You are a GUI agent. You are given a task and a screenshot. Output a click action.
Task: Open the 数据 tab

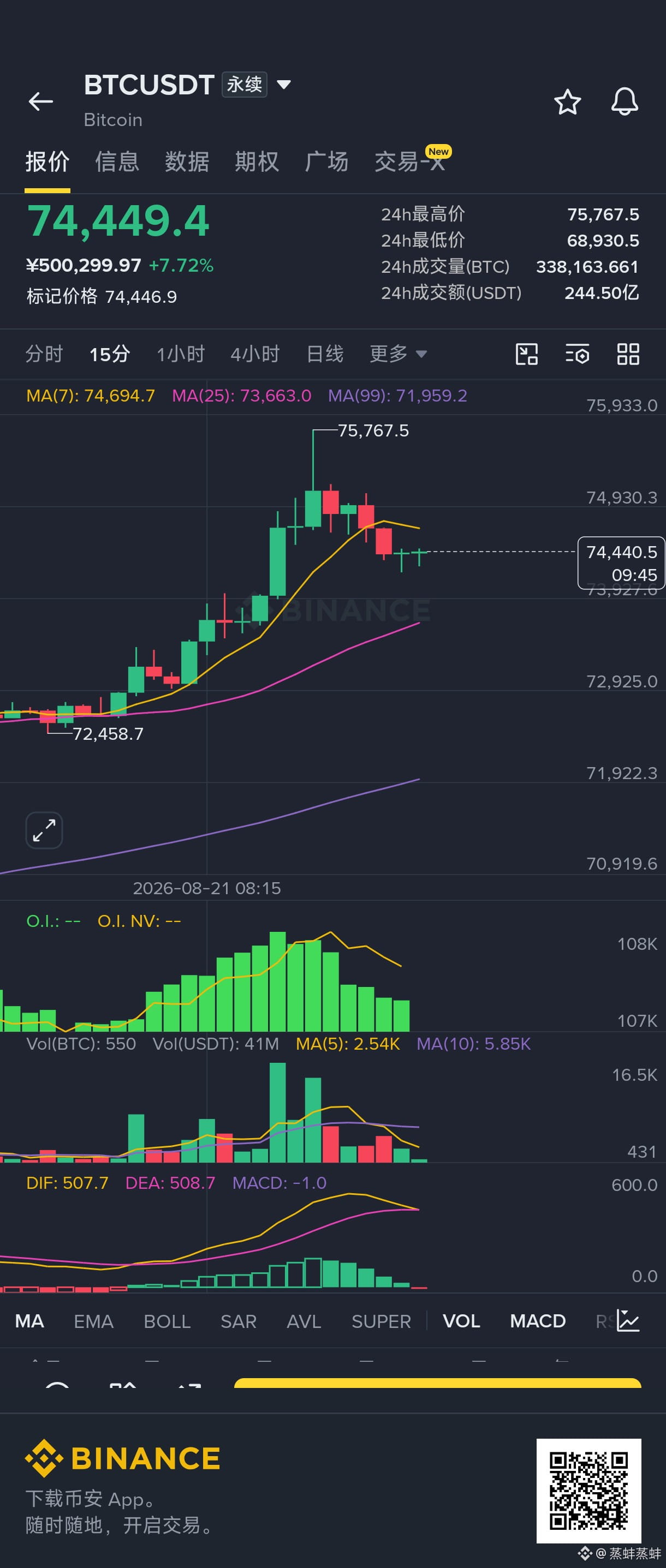(x=187, y=162)
